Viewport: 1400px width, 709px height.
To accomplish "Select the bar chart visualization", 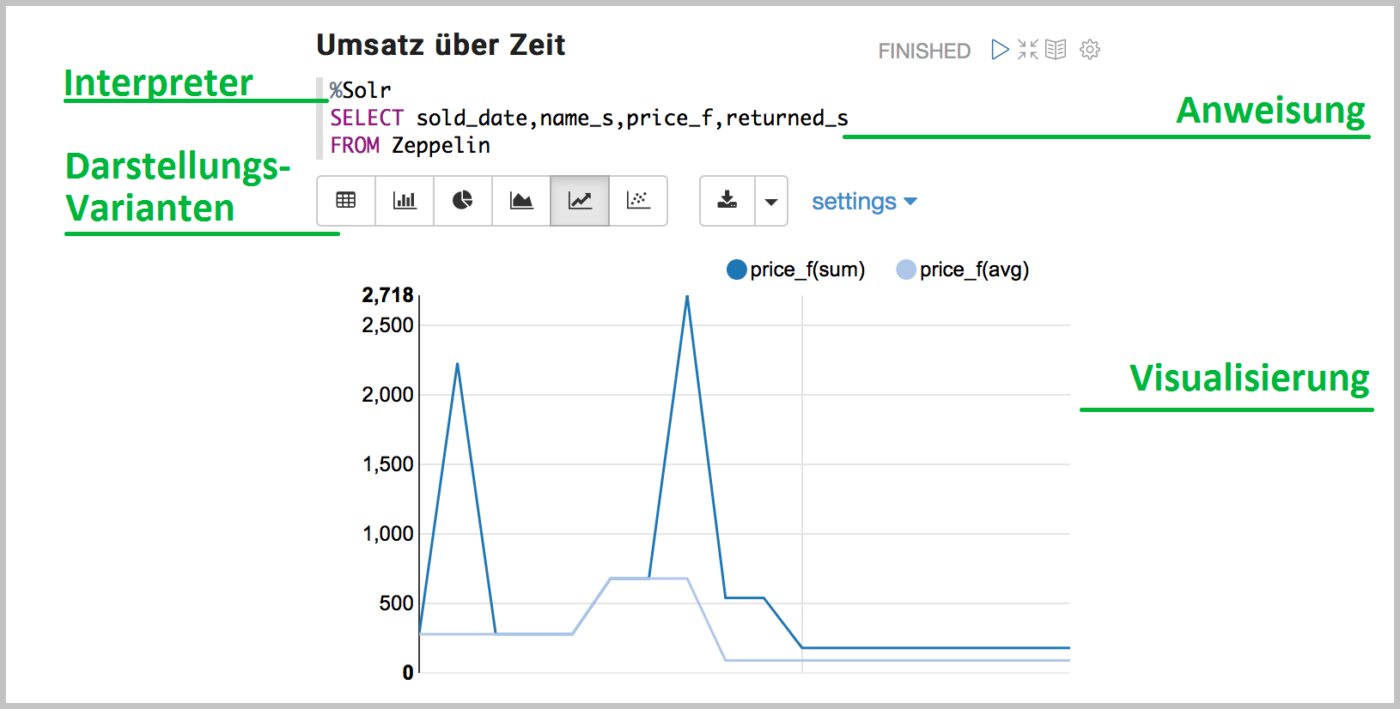I will 404,201.
